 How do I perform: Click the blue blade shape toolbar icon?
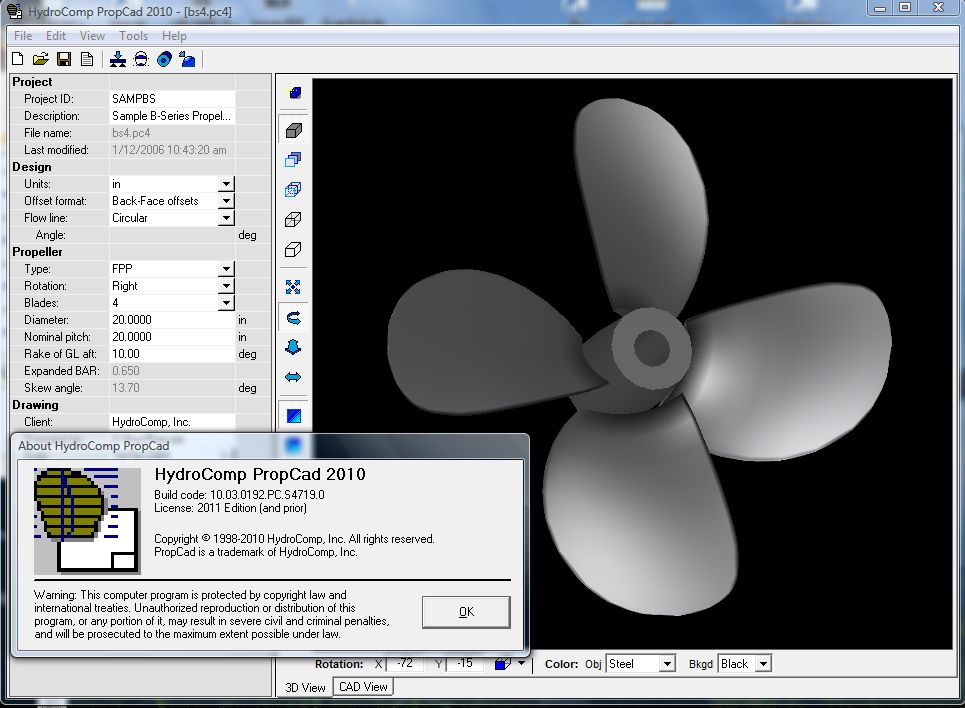click(187, 59)
